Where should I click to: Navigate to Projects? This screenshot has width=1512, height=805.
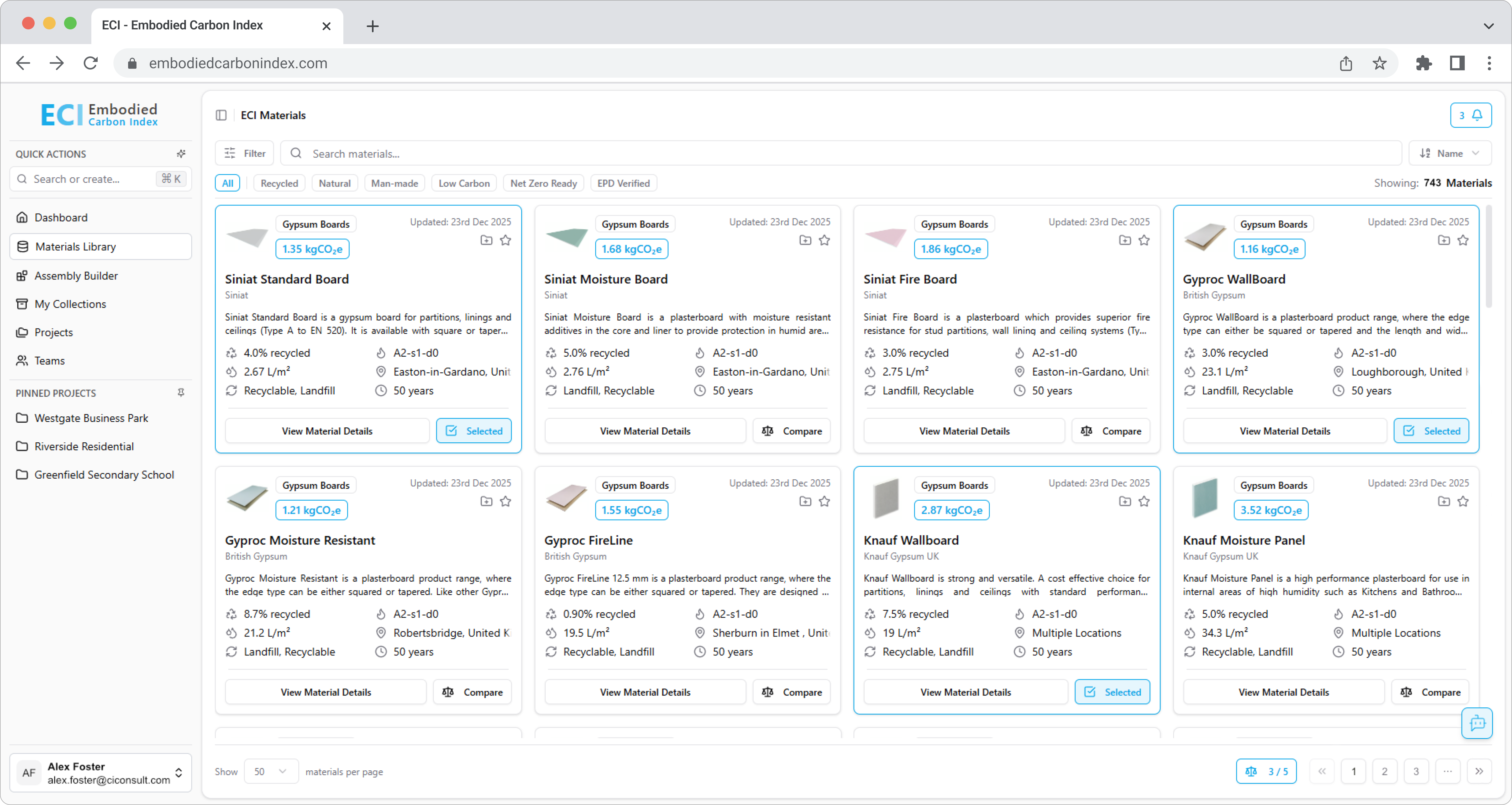pyautogui.click(x=100, y=332)
